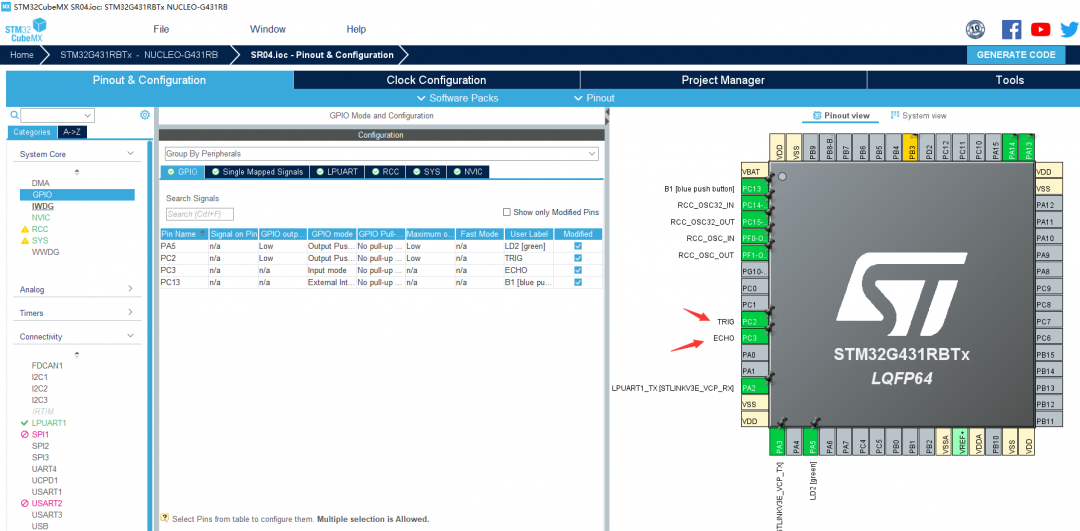
Task: Click pin VREF+ at chip bottom
Action: click(x=962, y=441)
